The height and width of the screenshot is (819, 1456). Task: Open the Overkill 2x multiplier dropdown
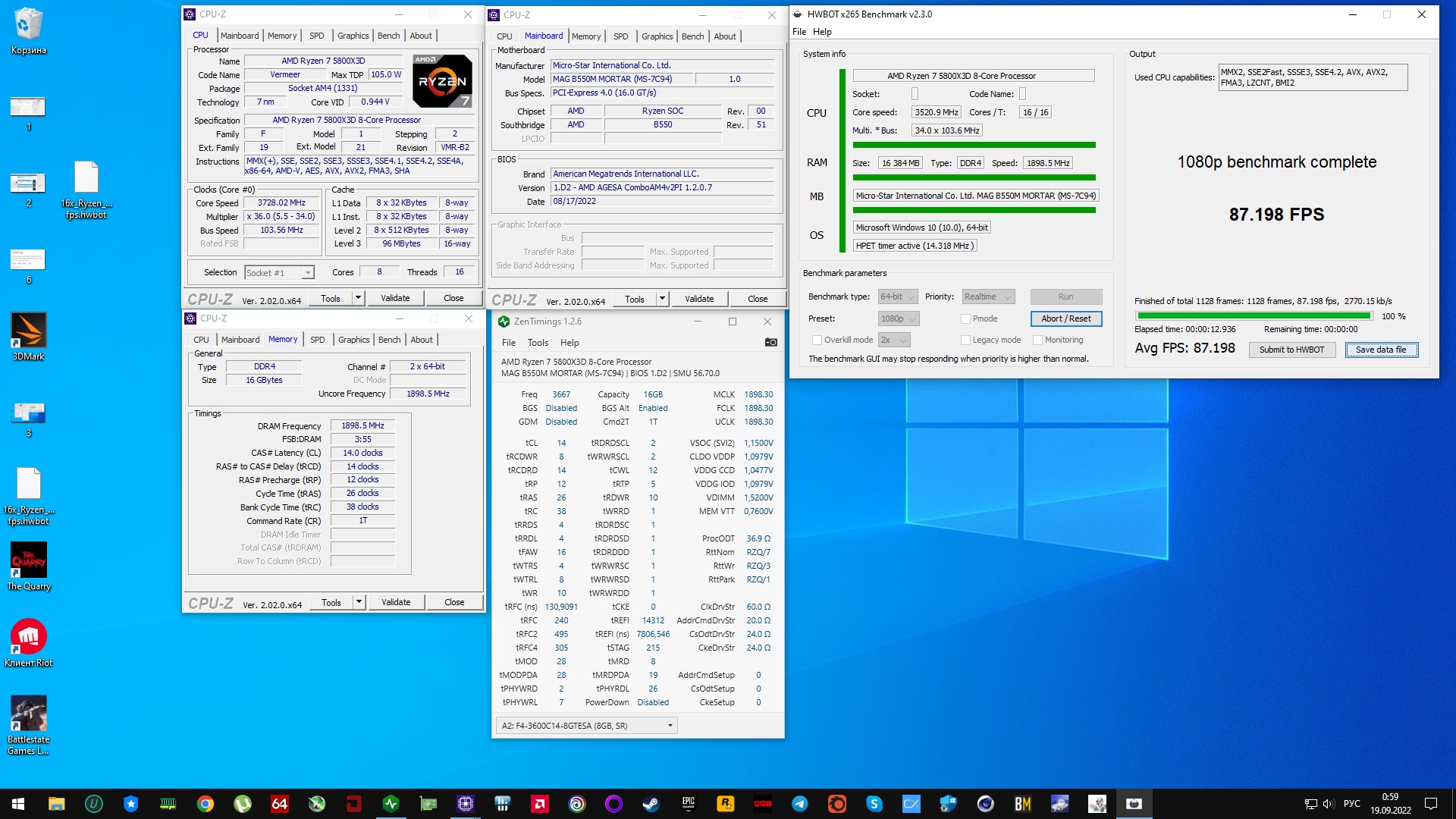tap(894, 340)
